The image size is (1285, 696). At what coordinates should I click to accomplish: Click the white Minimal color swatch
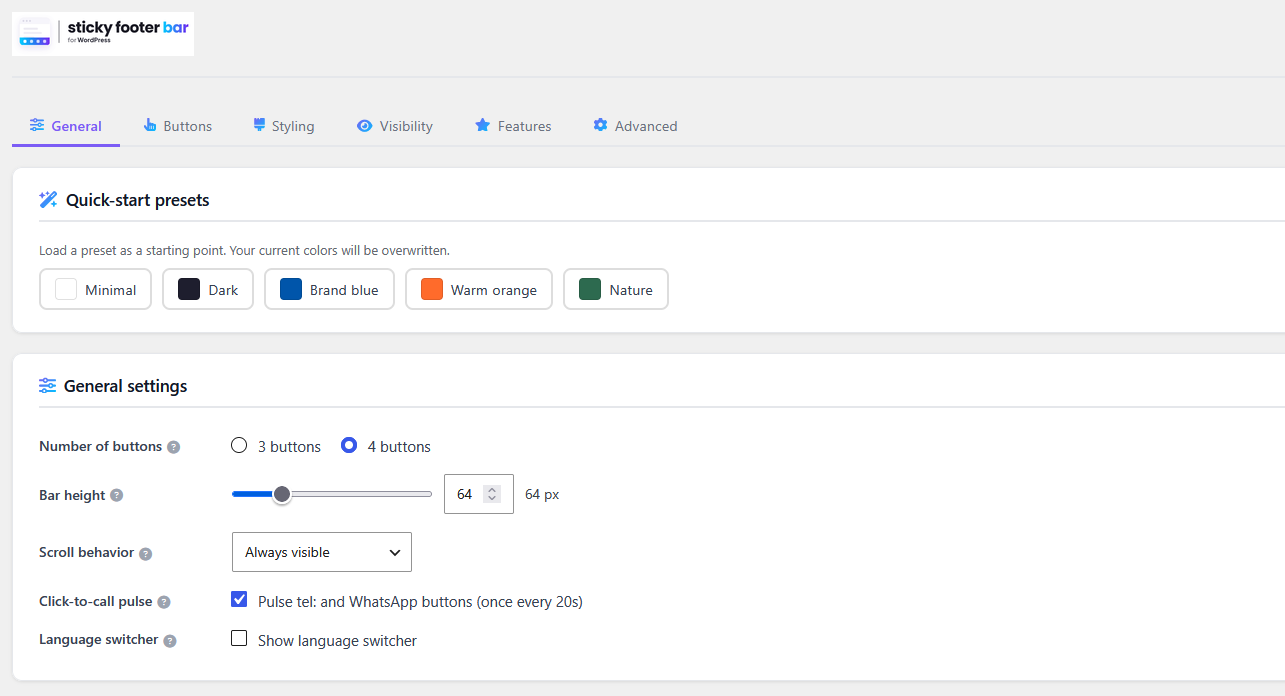point(66,289)
